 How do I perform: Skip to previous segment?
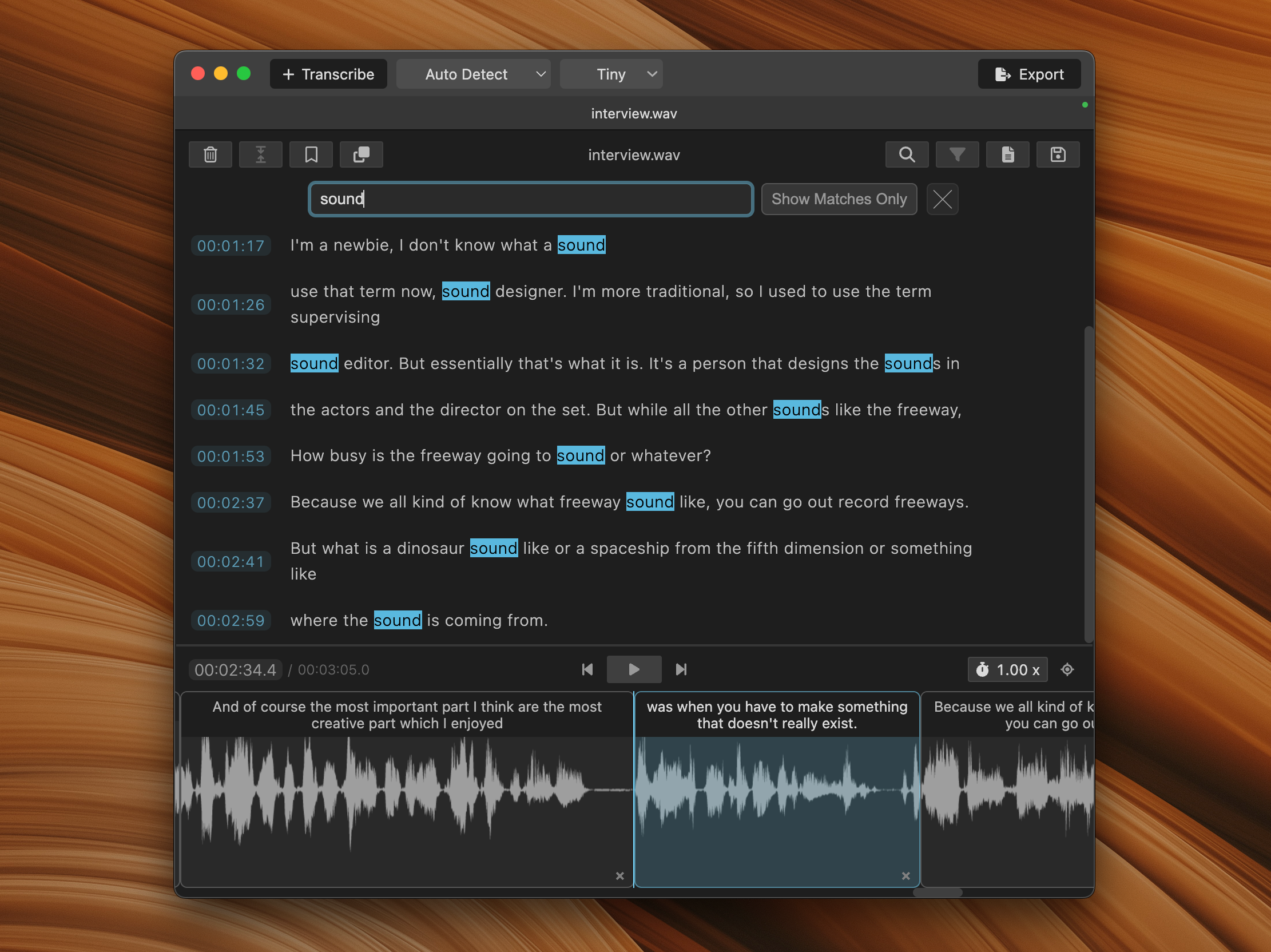[587, 669]
